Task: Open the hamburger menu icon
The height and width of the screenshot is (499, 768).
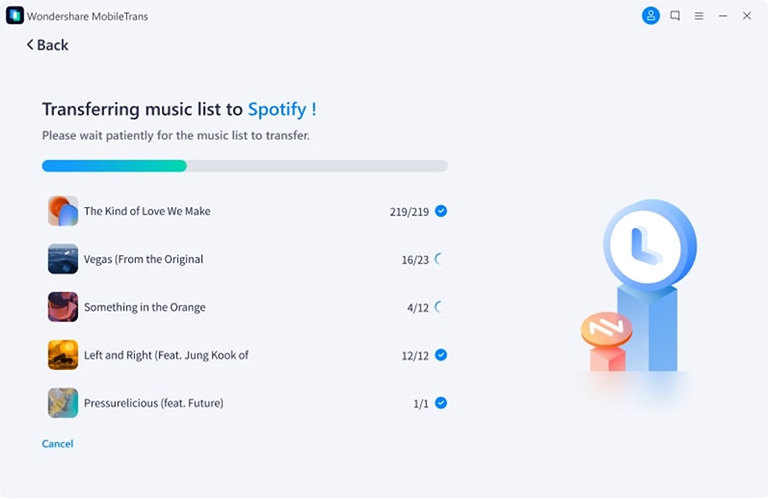Action: tap(699, 16)
